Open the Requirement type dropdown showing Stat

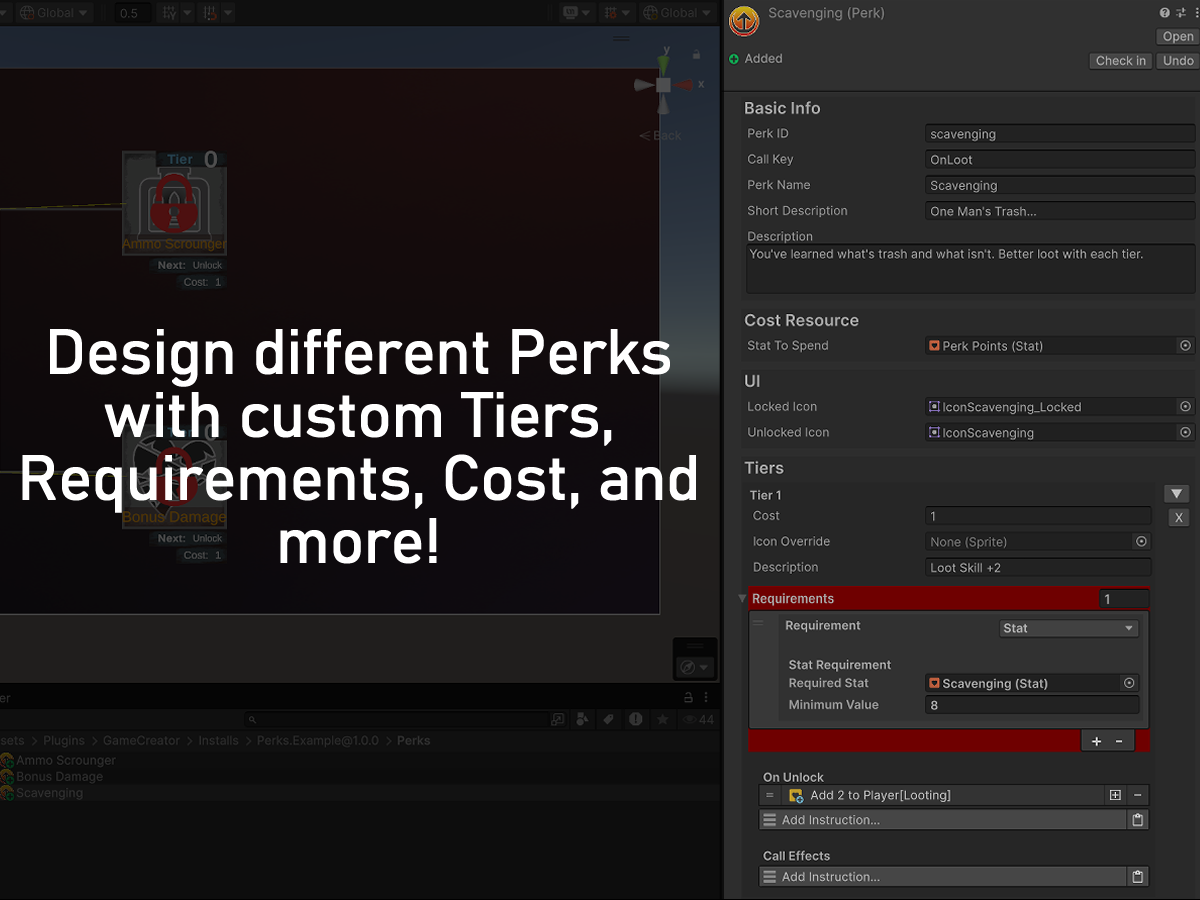pyautogui.click(x=1068, y=628)
